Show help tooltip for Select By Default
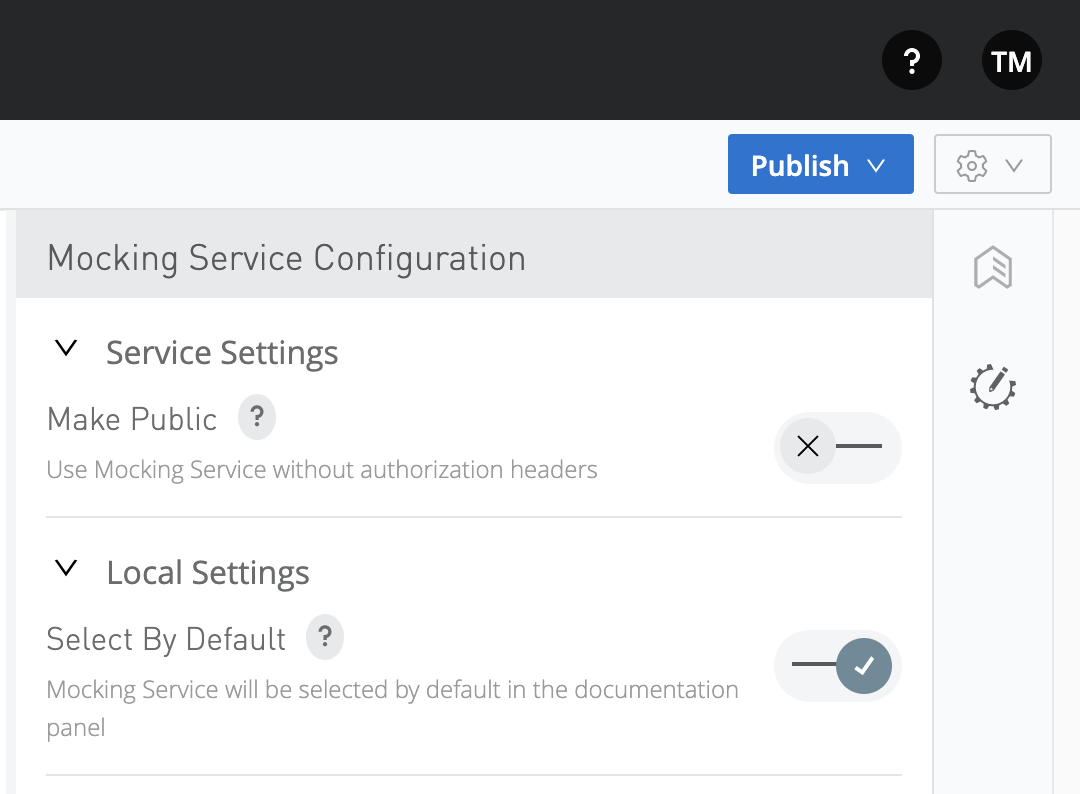This screenshot has width=1080, height=794. point(325,637)
